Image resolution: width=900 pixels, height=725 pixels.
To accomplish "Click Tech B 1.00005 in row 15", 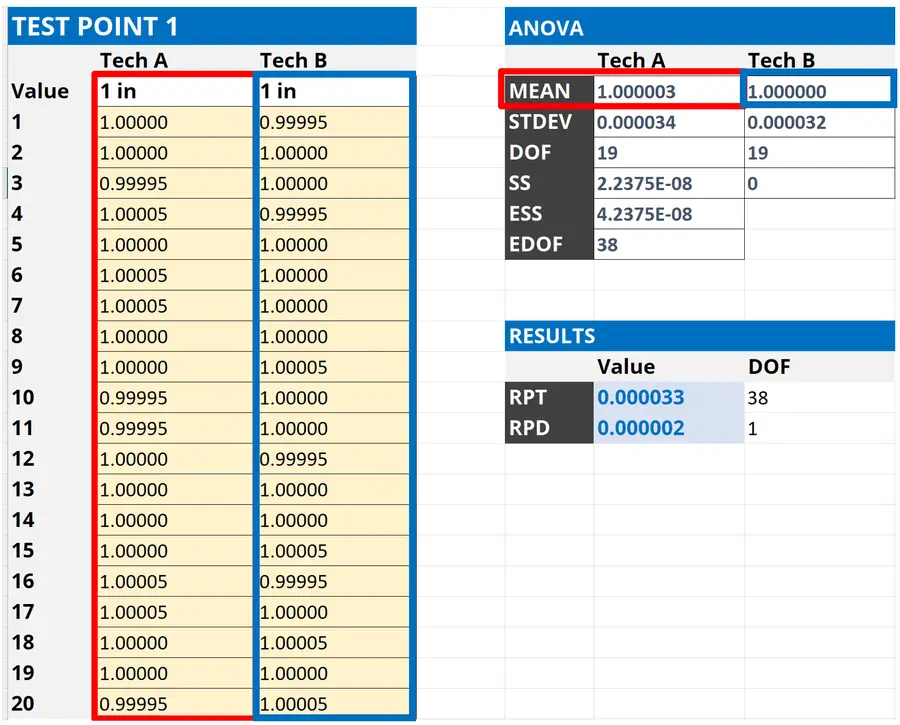I will click(x=334, y=550).
